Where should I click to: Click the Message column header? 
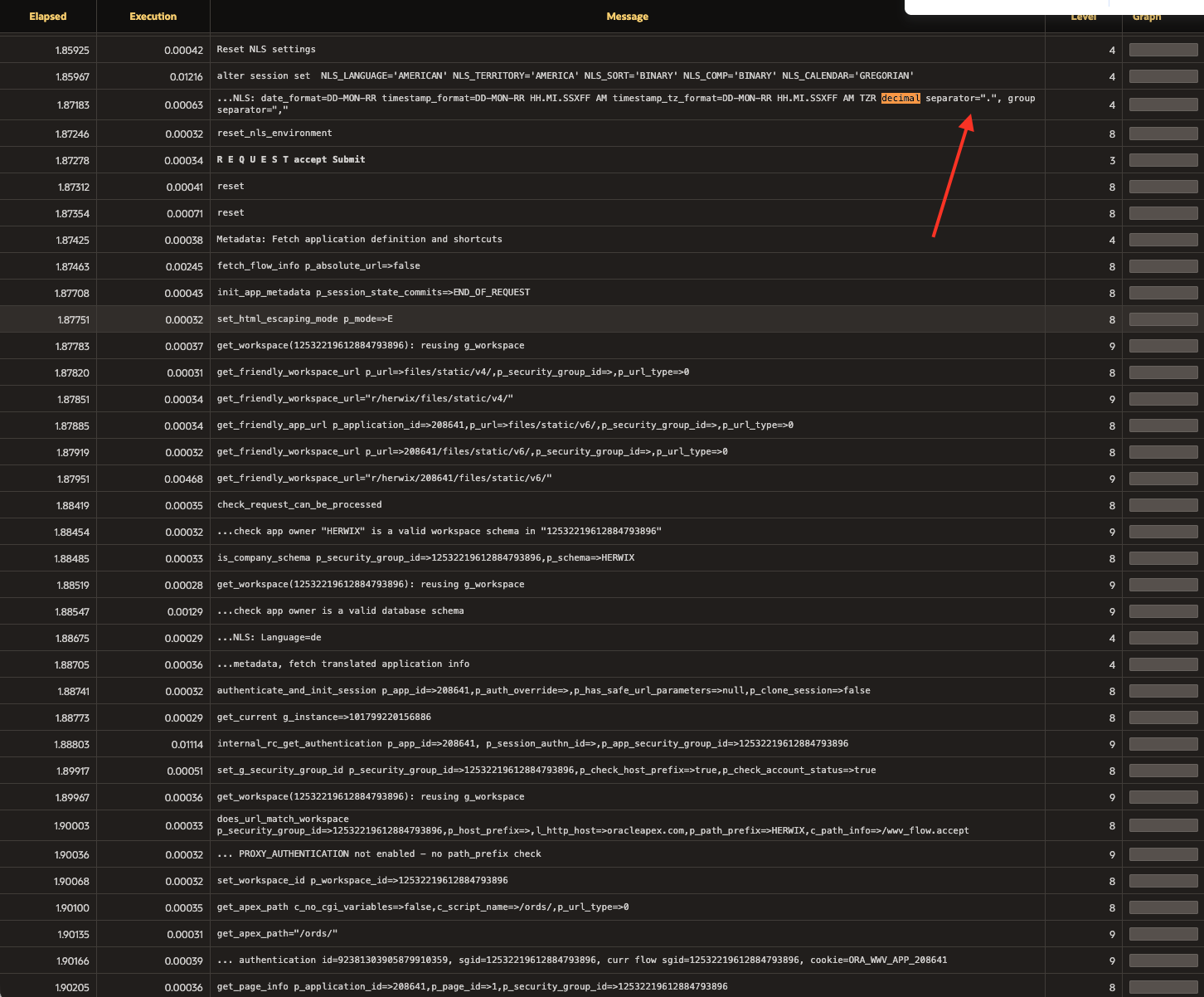[627, 17]
